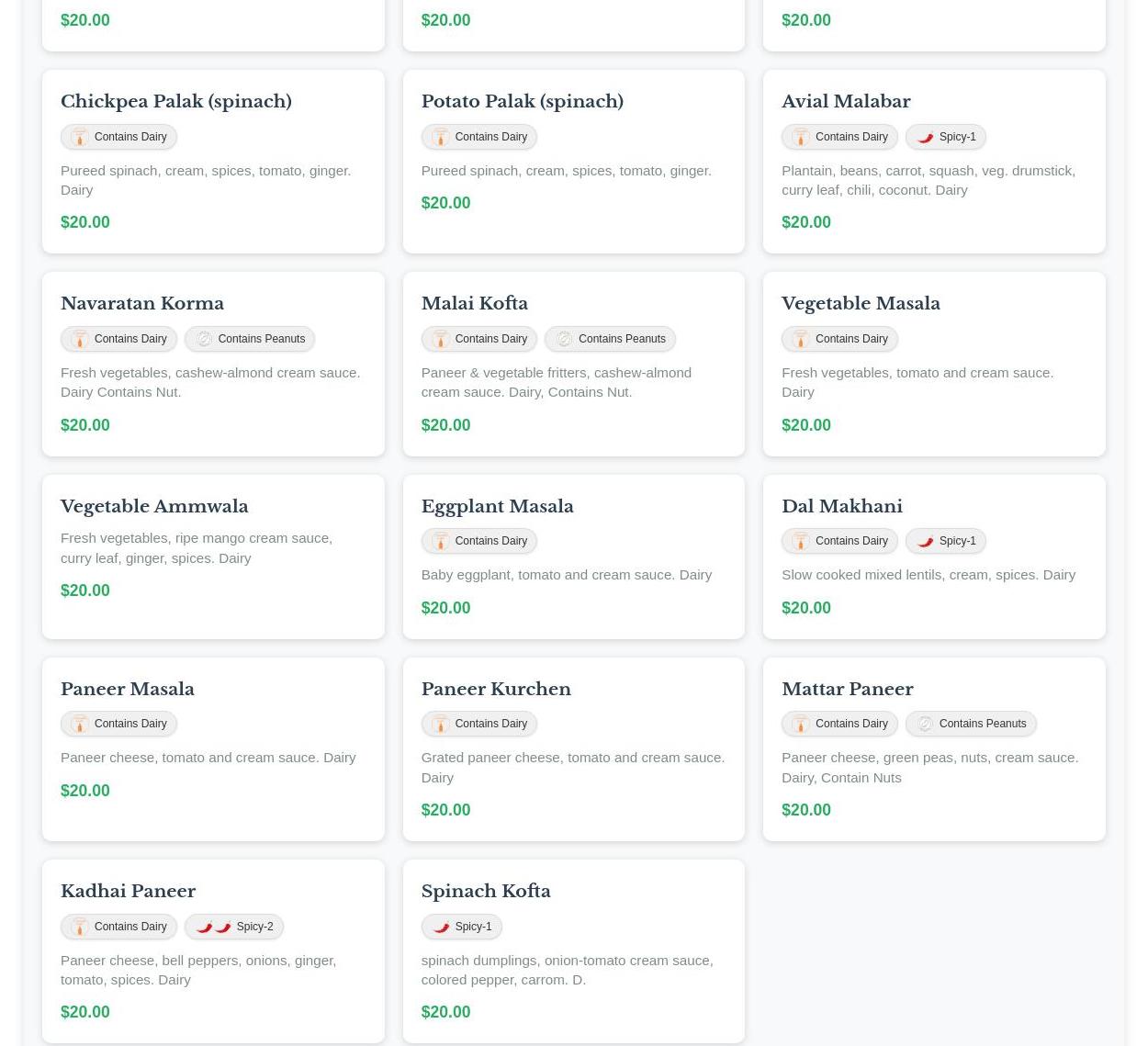Screen dimensions: 1148x1046
Task: Click the Mattar Paneer $20.00 price
Action: pyautogui.click(x=805, y=810)
